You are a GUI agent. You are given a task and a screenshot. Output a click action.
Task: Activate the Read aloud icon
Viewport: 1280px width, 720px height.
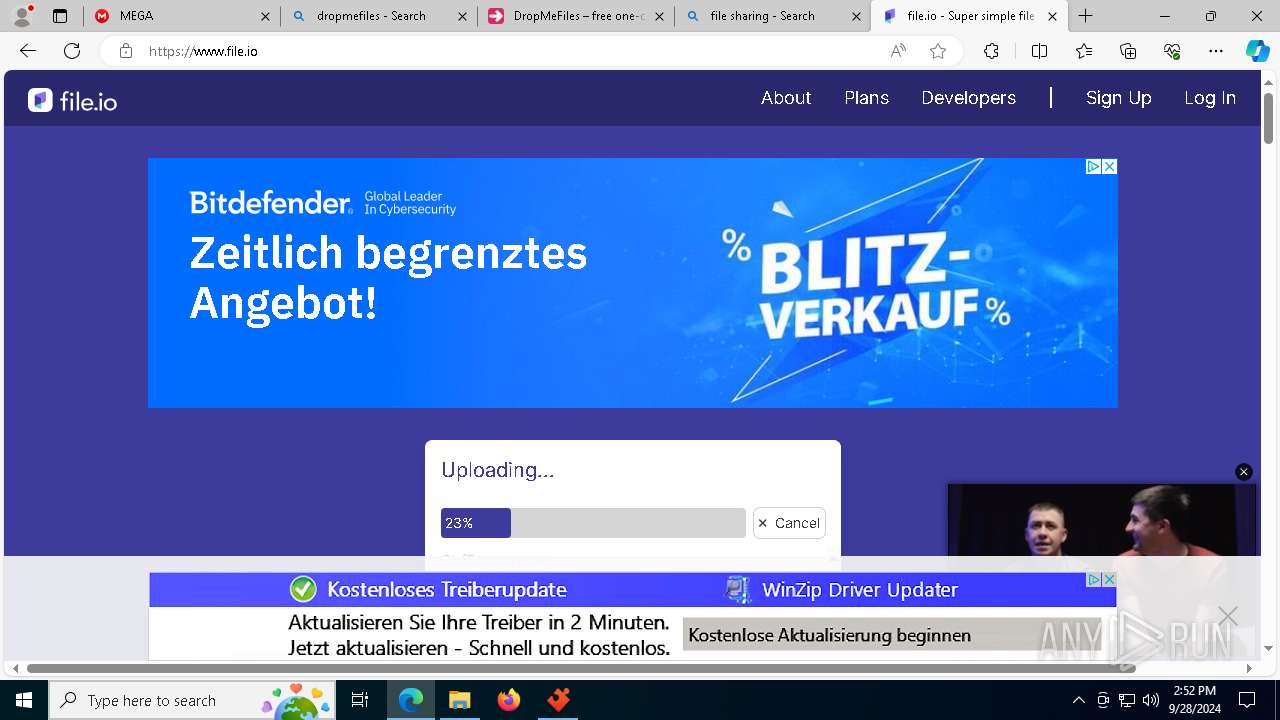898,51
